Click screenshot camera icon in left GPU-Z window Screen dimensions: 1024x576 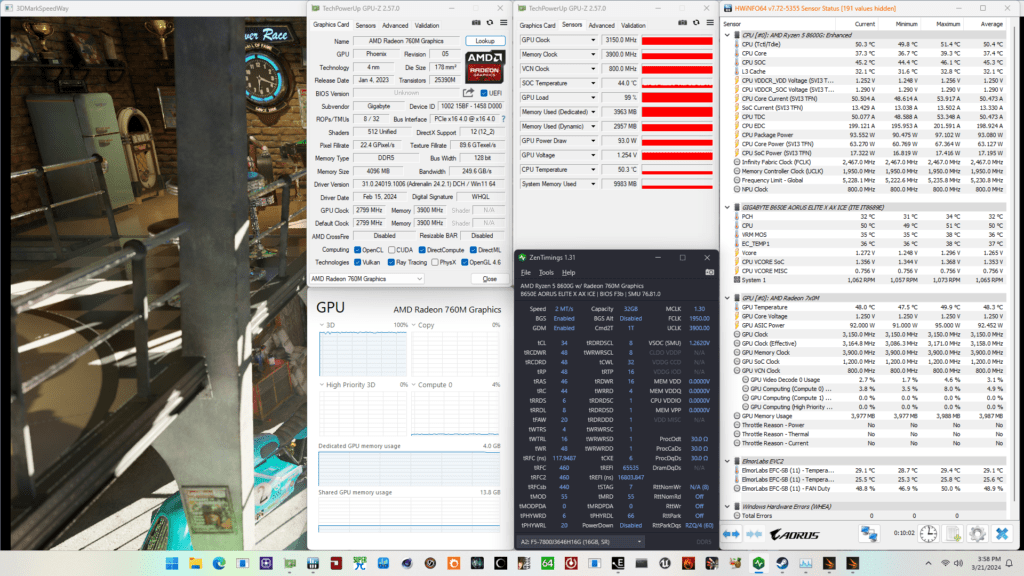476,23
